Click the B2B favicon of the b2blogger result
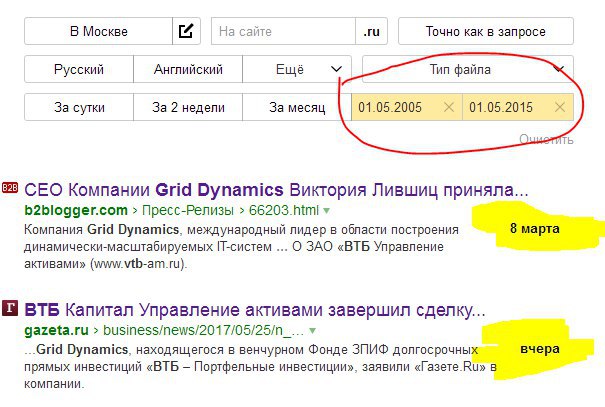The width and height of the screenshot is (605, 407). click(x=10, y=187)
